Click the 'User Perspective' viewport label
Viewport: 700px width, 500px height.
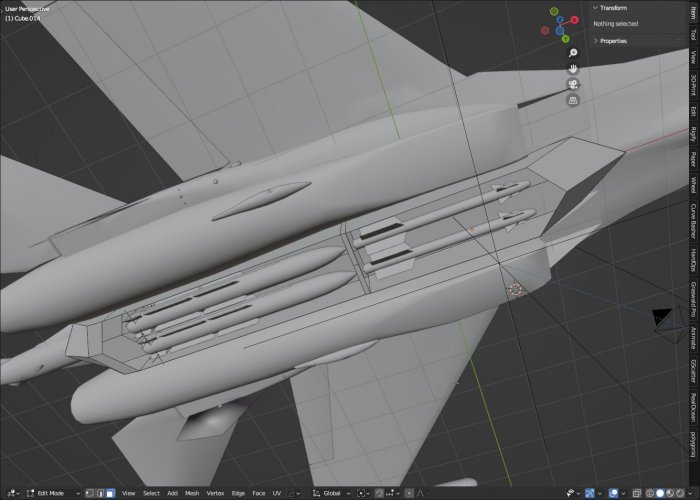tap(27, 9)
